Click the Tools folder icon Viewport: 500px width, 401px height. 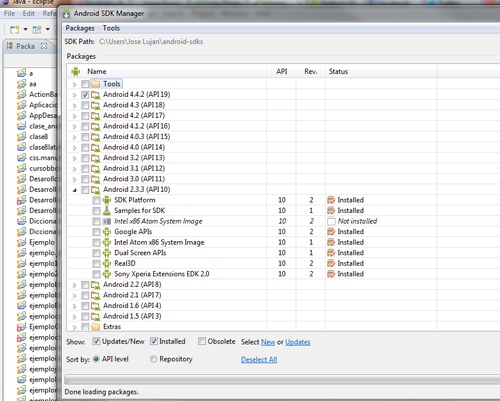coord(96,84)
